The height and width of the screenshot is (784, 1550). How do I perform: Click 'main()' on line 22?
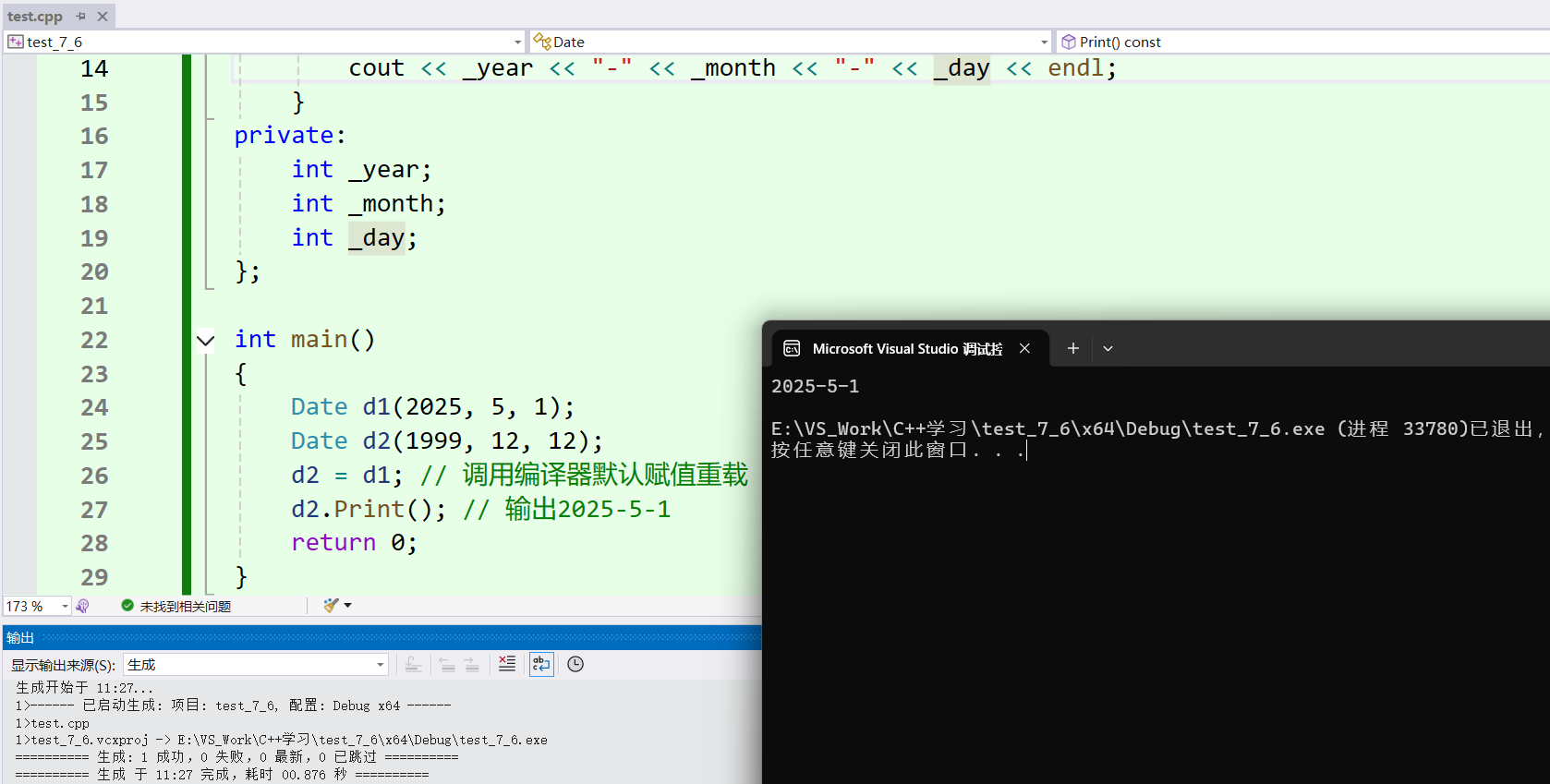tap(333, 340)
